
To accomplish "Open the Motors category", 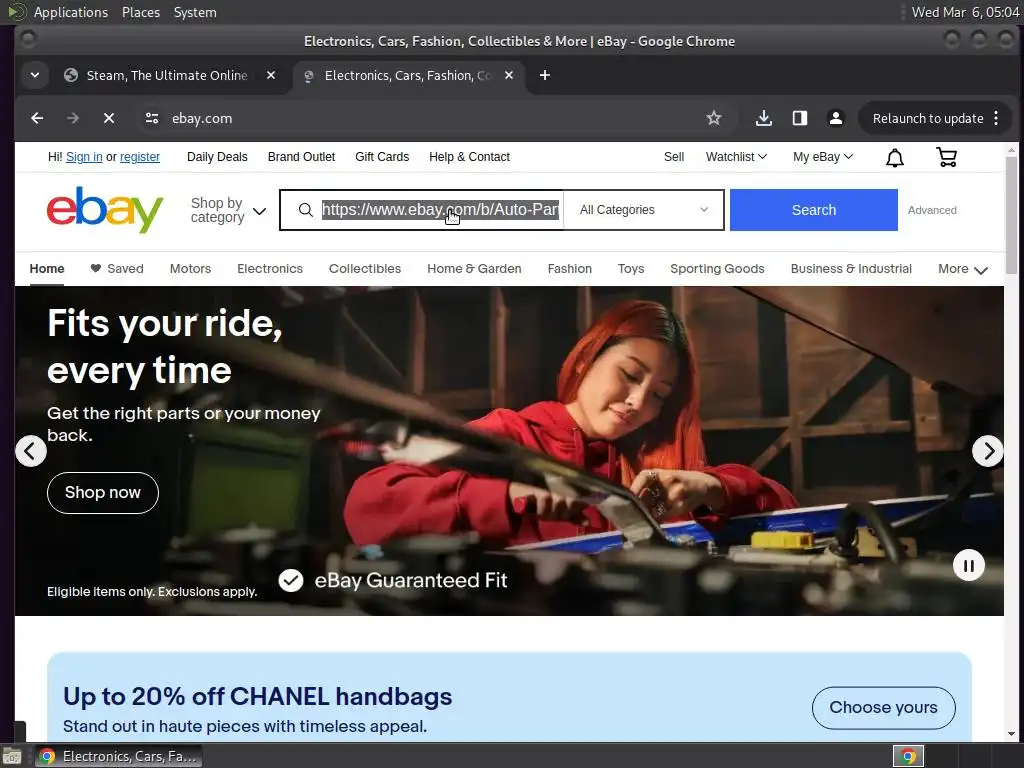I will [x=190, y=268].
